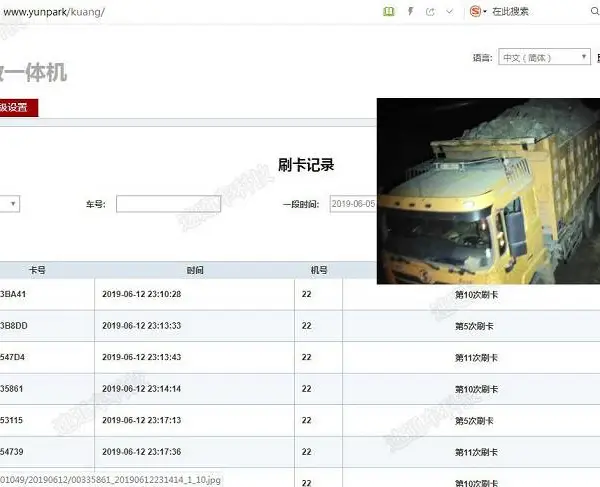This screenshot has height=487, width=600.
Task: Click machine number 22 in the 23:10:28 row
Action: pos(307,294)
